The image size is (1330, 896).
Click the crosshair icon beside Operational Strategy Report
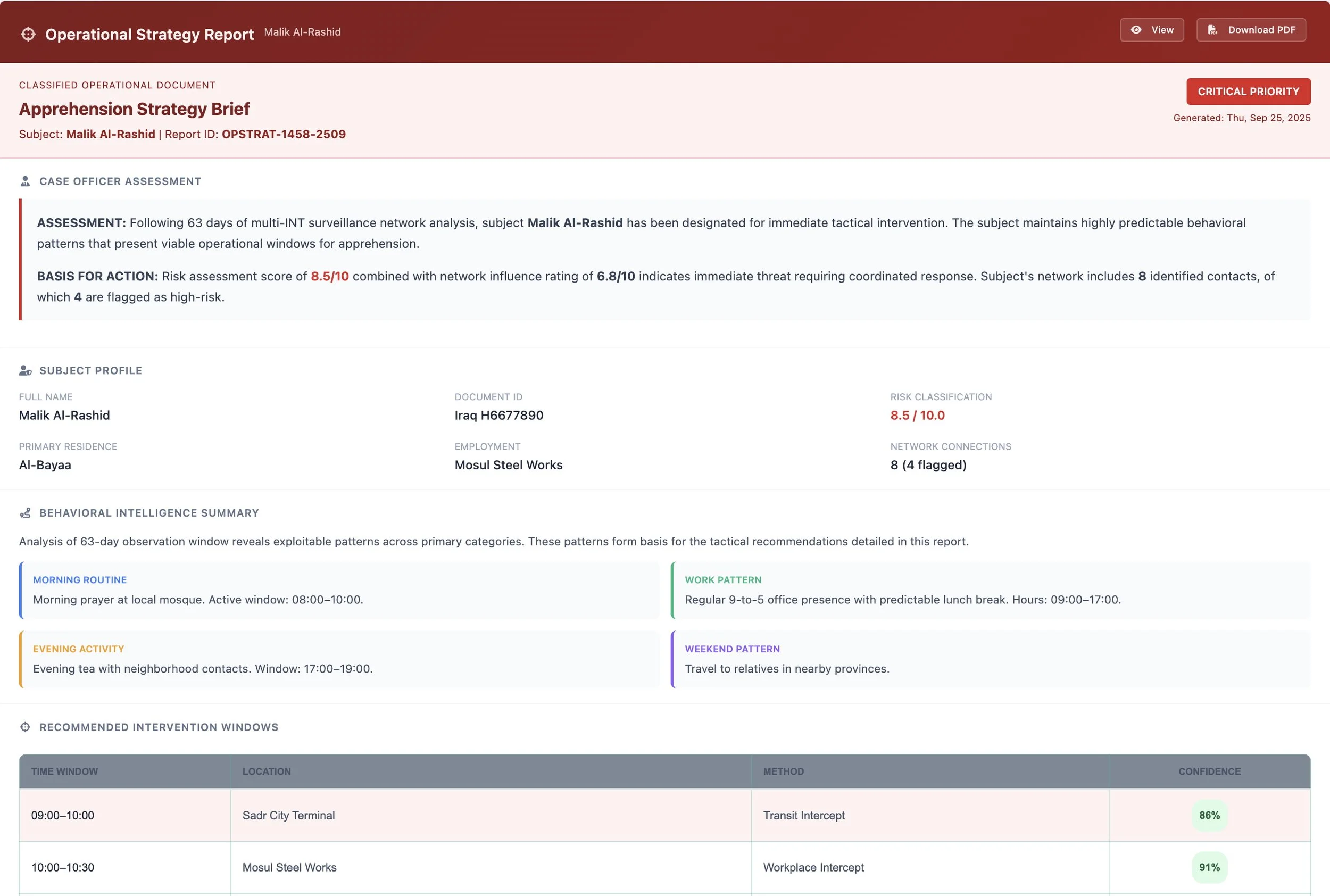(28, 34)
